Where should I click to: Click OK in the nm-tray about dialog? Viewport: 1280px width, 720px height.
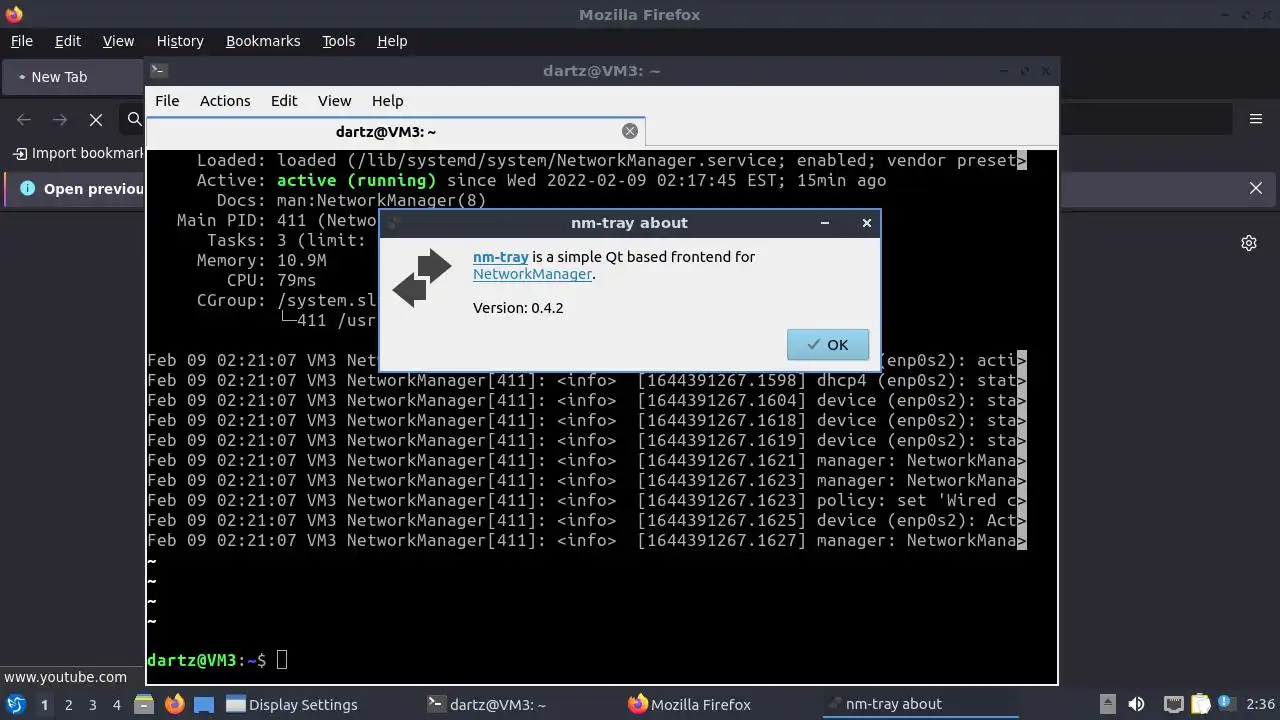coord(827,345)
